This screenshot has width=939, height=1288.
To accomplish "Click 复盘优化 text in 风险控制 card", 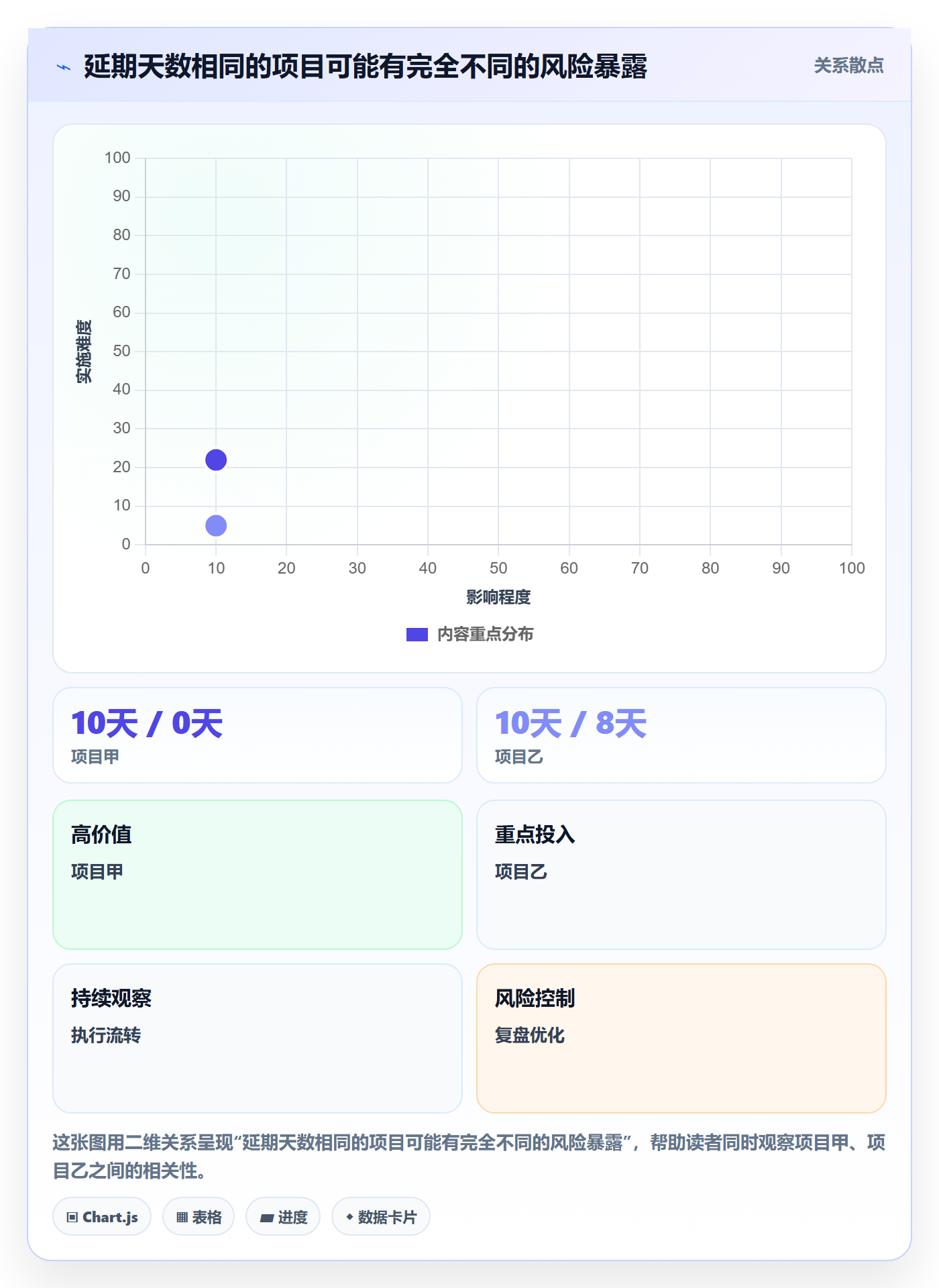I will click(530, 1035).
